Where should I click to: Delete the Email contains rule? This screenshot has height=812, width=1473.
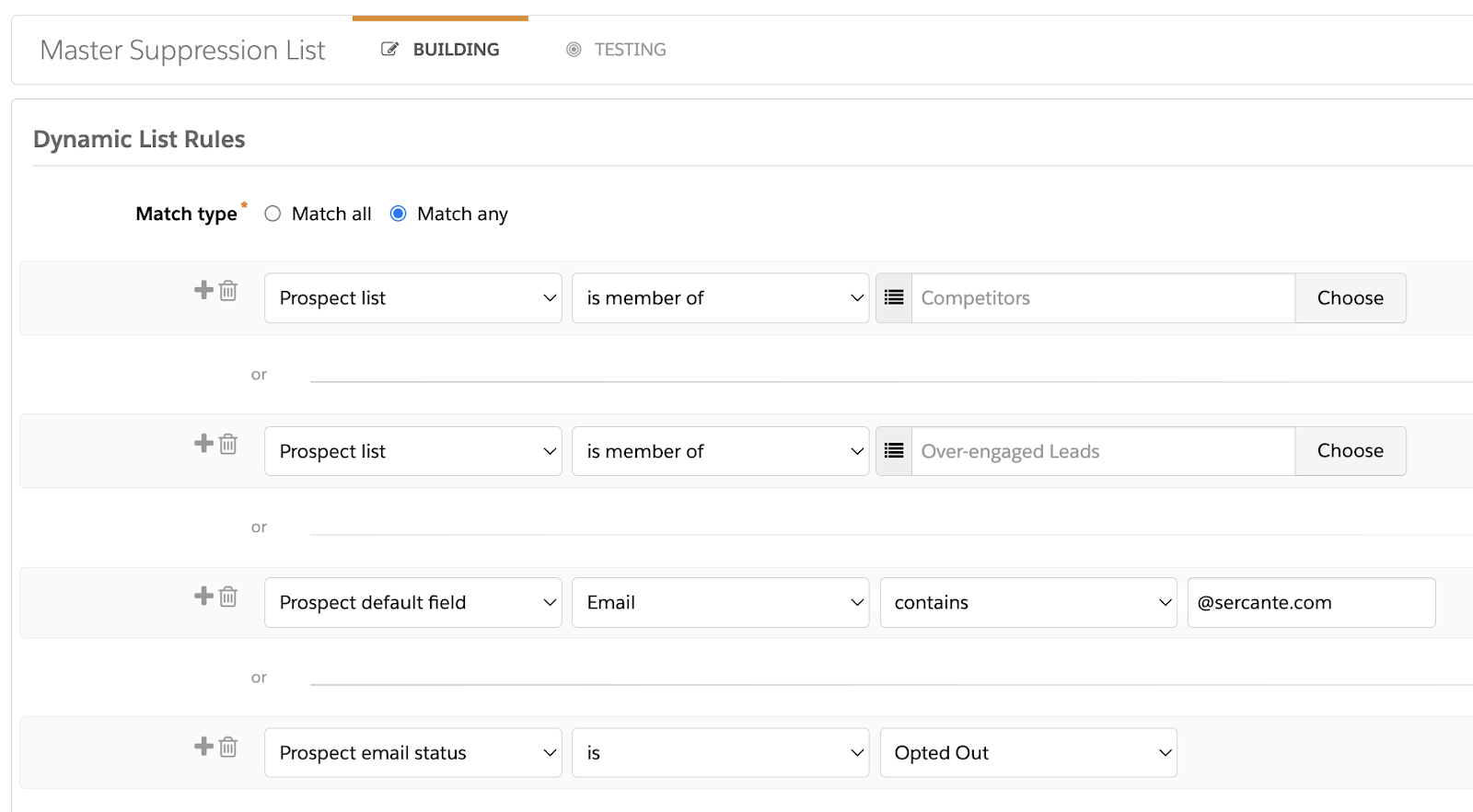pos(228,597)
